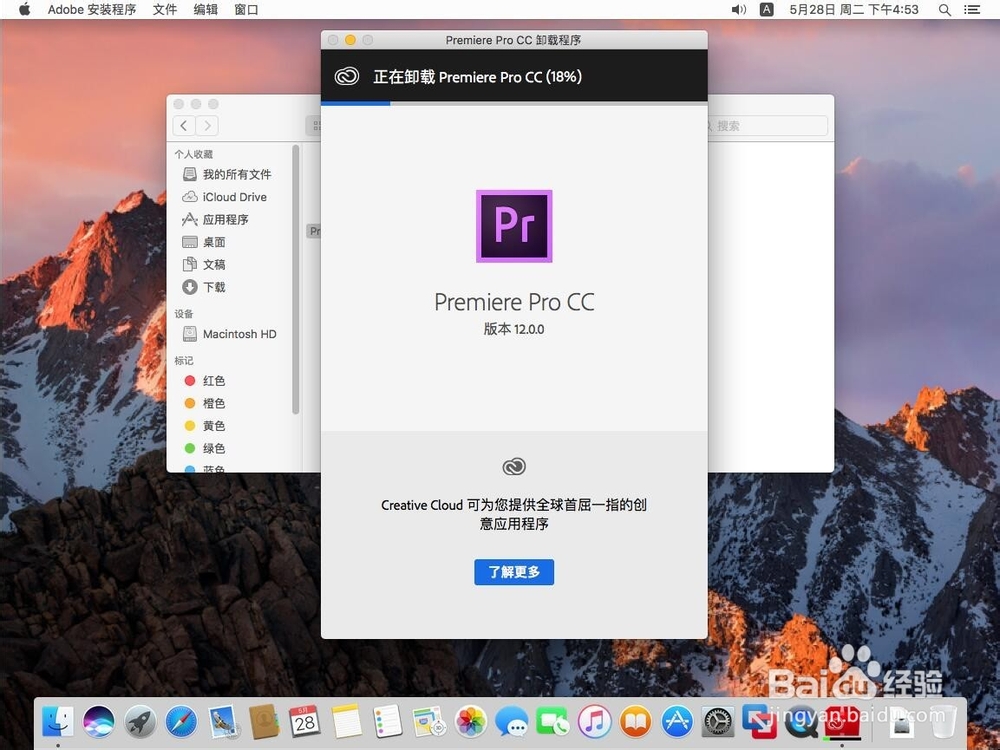The image size is (1000, 750).
Task: Open Messages from the Dock
Action: [x=512, y=722]
